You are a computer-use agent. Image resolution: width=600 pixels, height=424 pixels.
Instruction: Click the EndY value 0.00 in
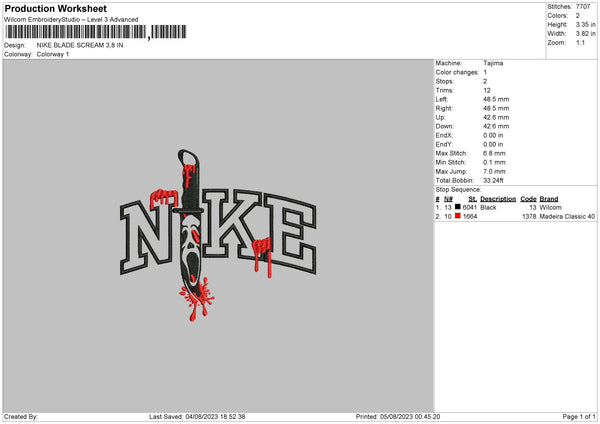pos(493,145)
